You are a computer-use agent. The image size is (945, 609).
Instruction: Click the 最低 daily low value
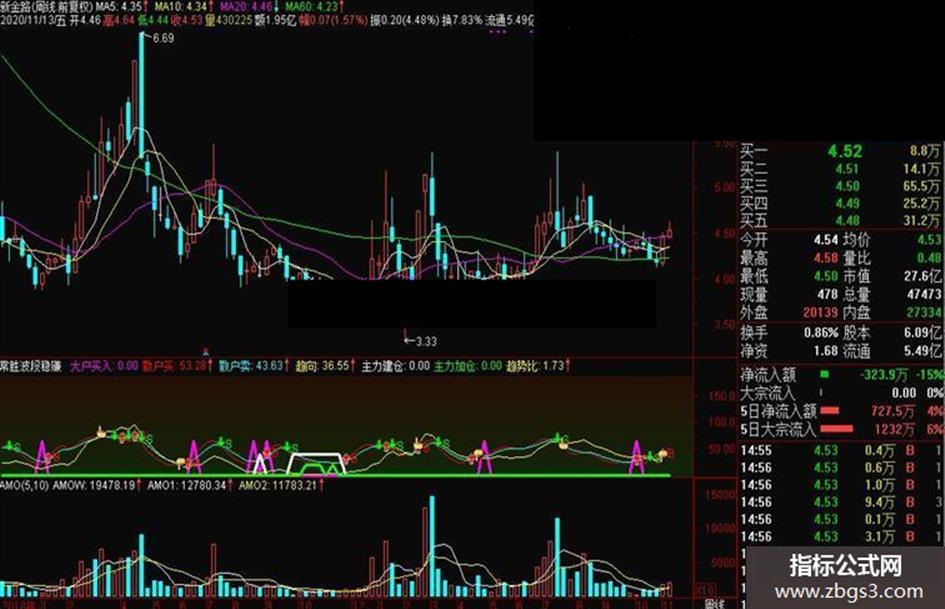tap(826, 276)
